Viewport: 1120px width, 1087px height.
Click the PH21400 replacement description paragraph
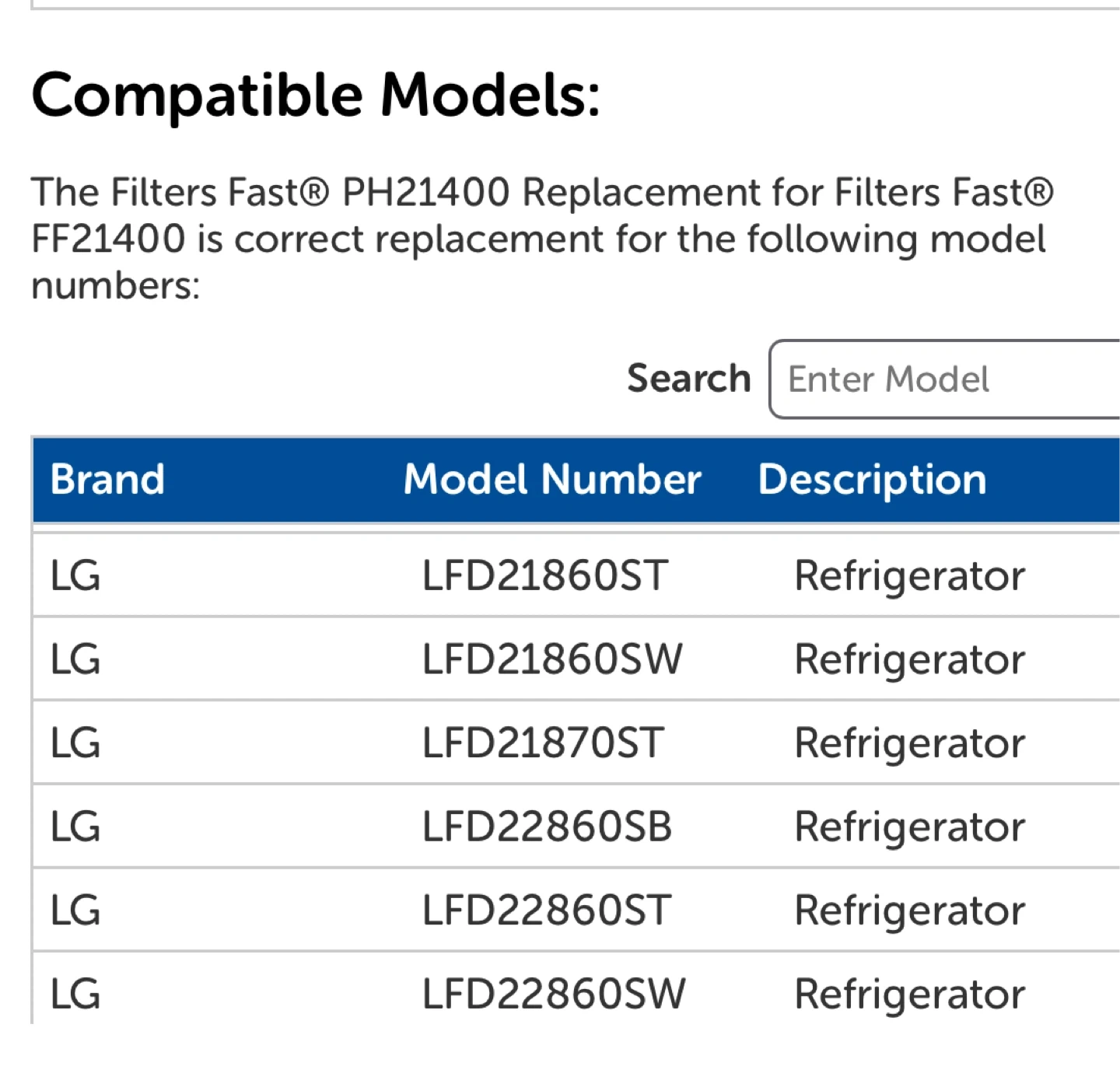(x=541, y=239)
